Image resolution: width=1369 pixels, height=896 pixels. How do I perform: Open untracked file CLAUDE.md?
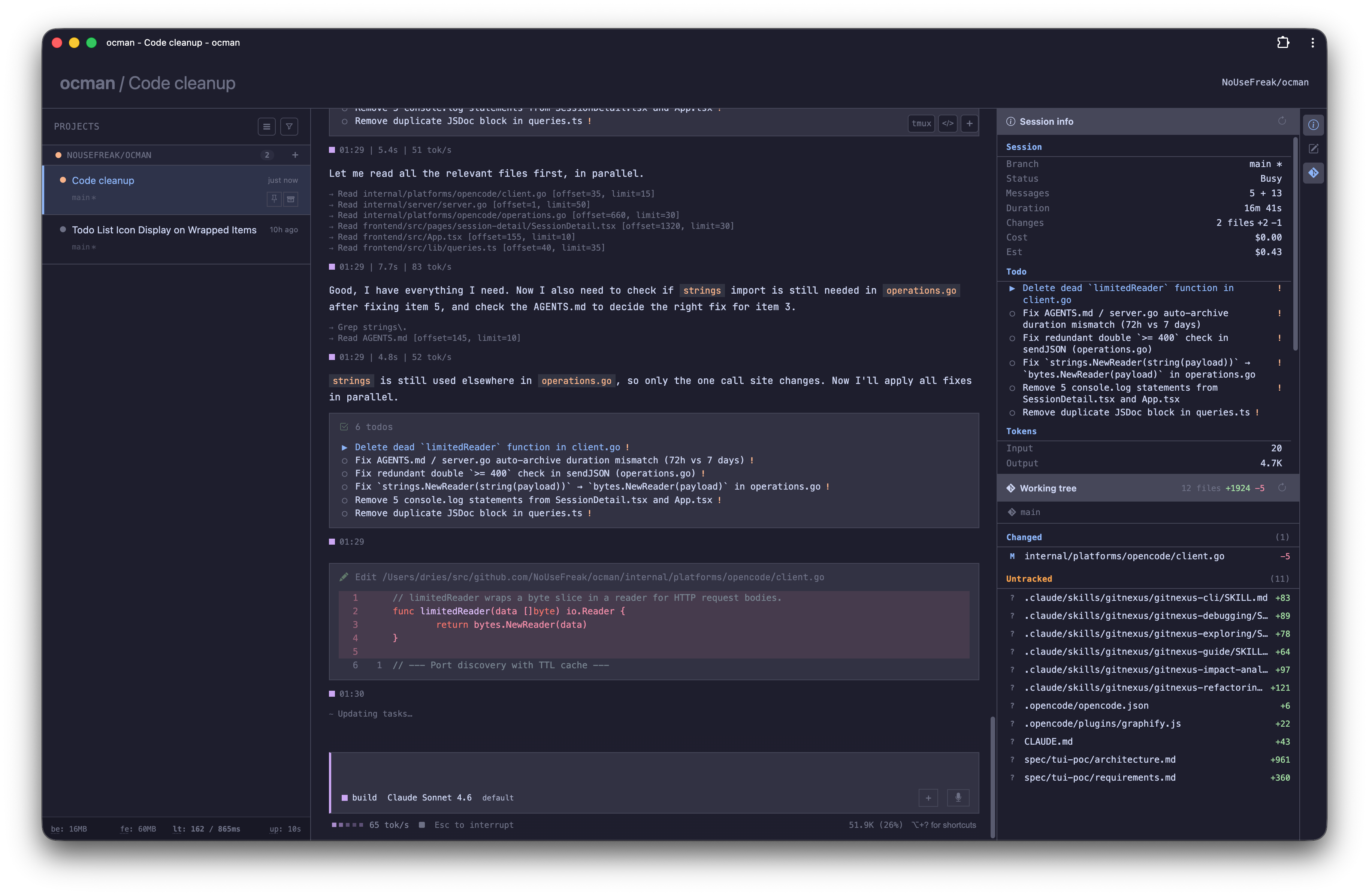(x=1148, y=742)
